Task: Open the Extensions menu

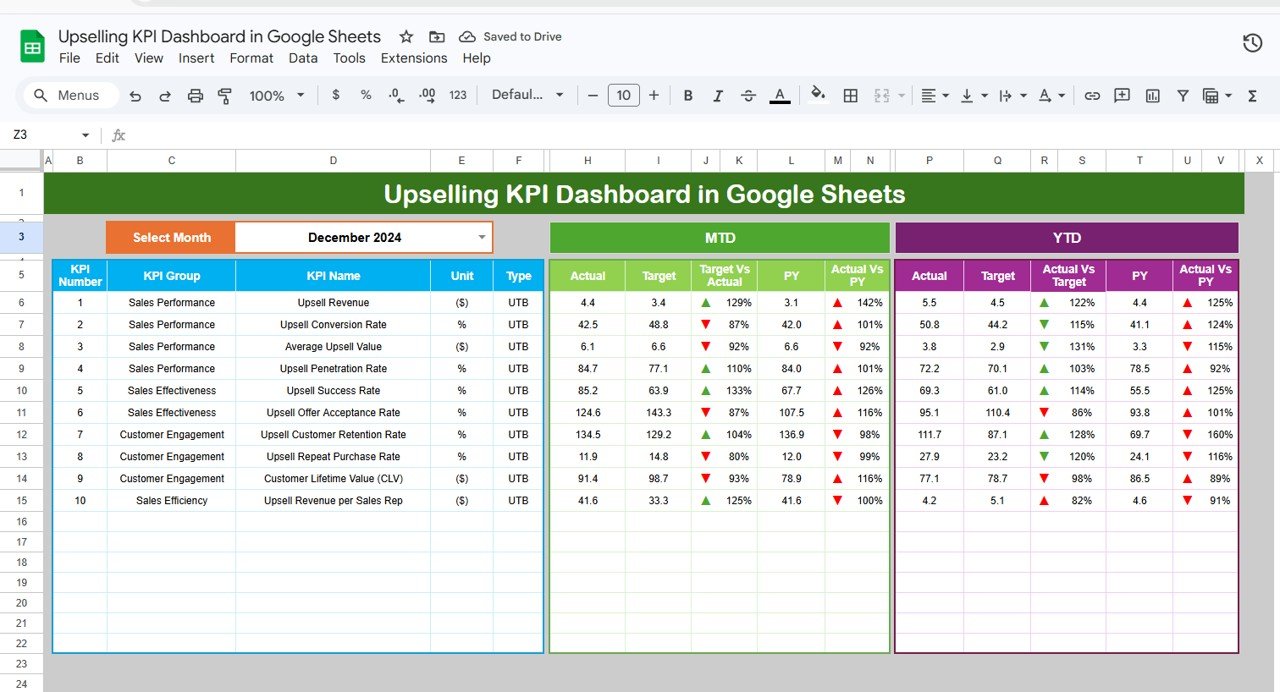Action: (413, 58)
